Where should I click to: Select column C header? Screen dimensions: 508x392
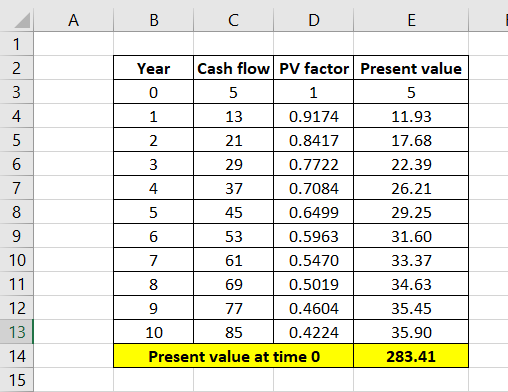coord(233,20)
